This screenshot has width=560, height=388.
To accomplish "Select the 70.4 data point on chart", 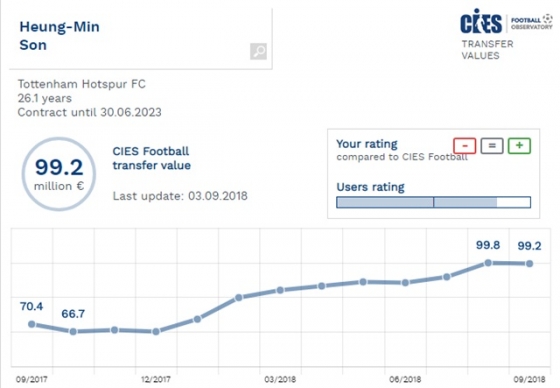I will [31, 324].
